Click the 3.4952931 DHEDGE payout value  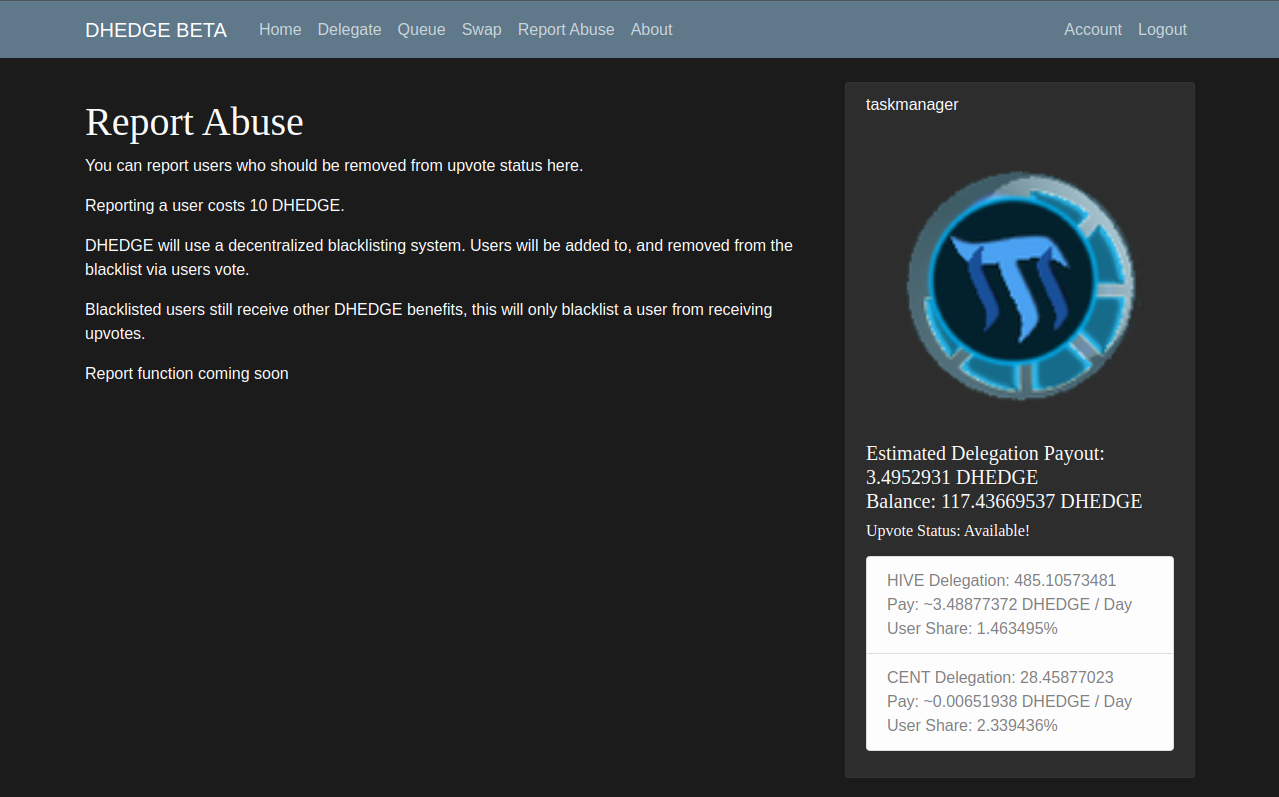[x=952, y=477]
